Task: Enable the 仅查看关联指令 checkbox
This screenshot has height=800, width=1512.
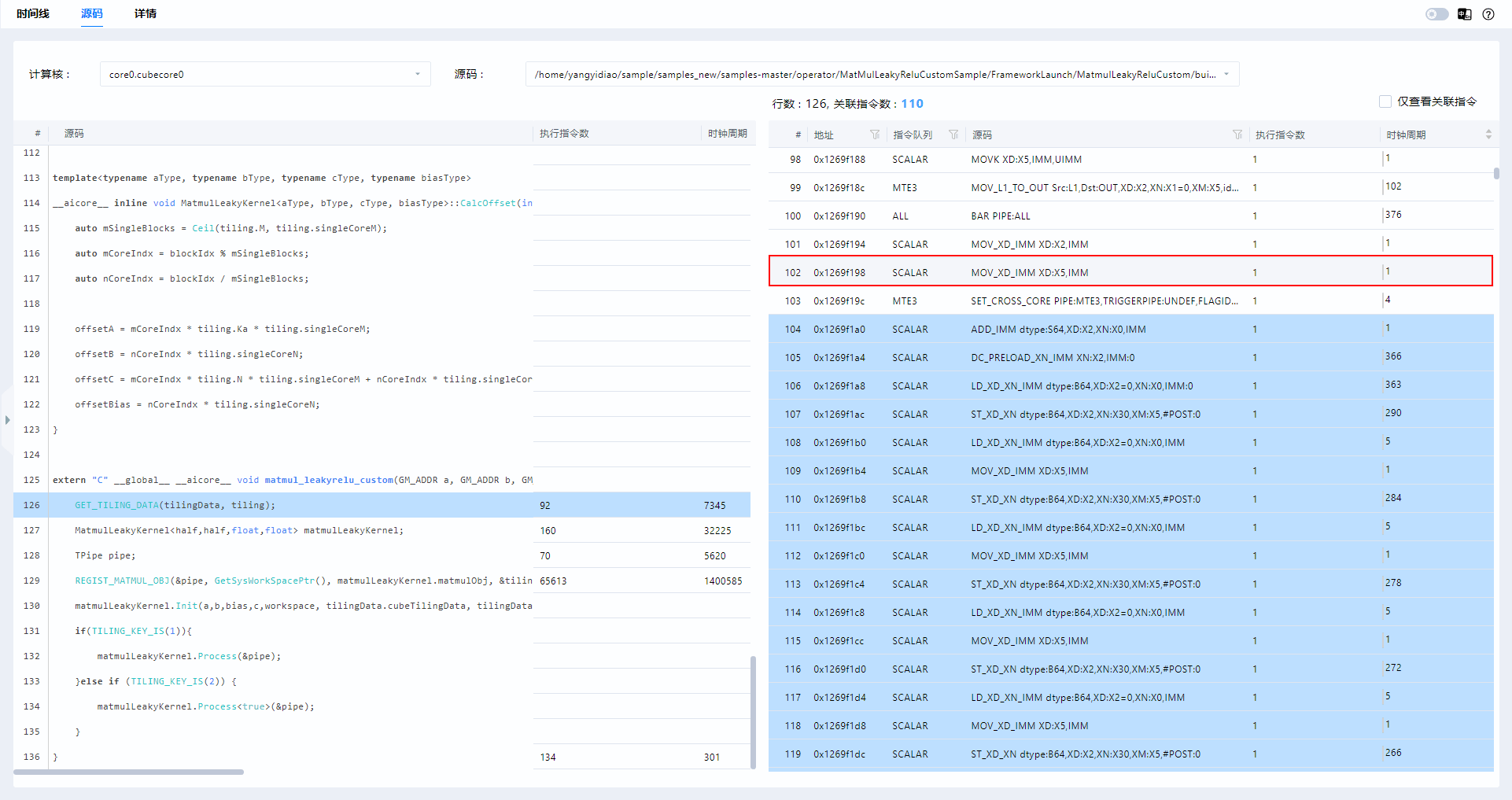Action: (1385, 101)
